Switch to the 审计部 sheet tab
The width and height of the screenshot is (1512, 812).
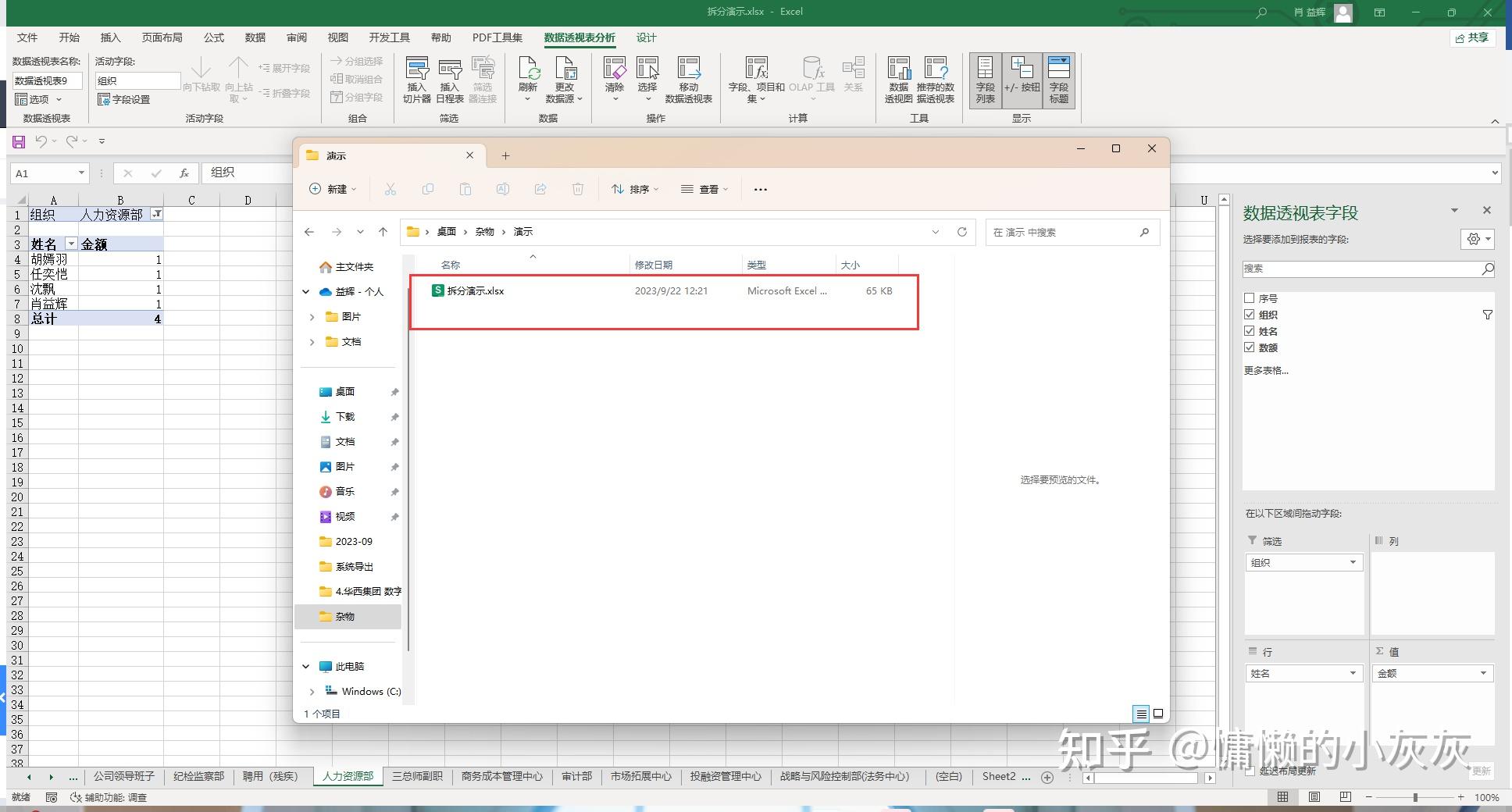577,776
